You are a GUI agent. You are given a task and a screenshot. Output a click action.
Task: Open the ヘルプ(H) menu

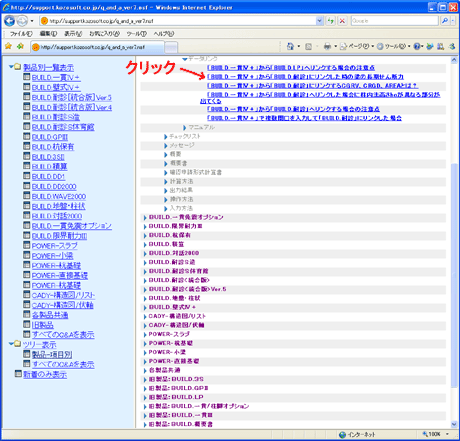pos(164,34)
